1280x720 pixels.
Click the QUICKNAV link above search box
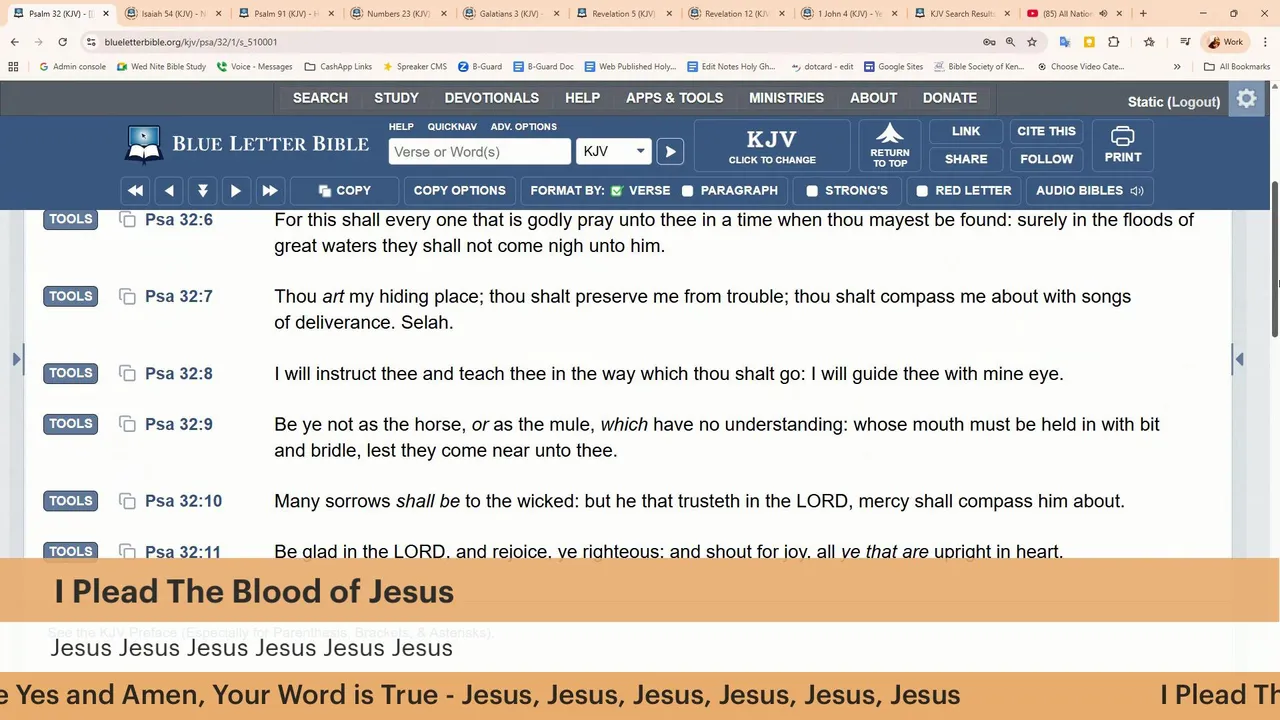[x=452, y=127]
